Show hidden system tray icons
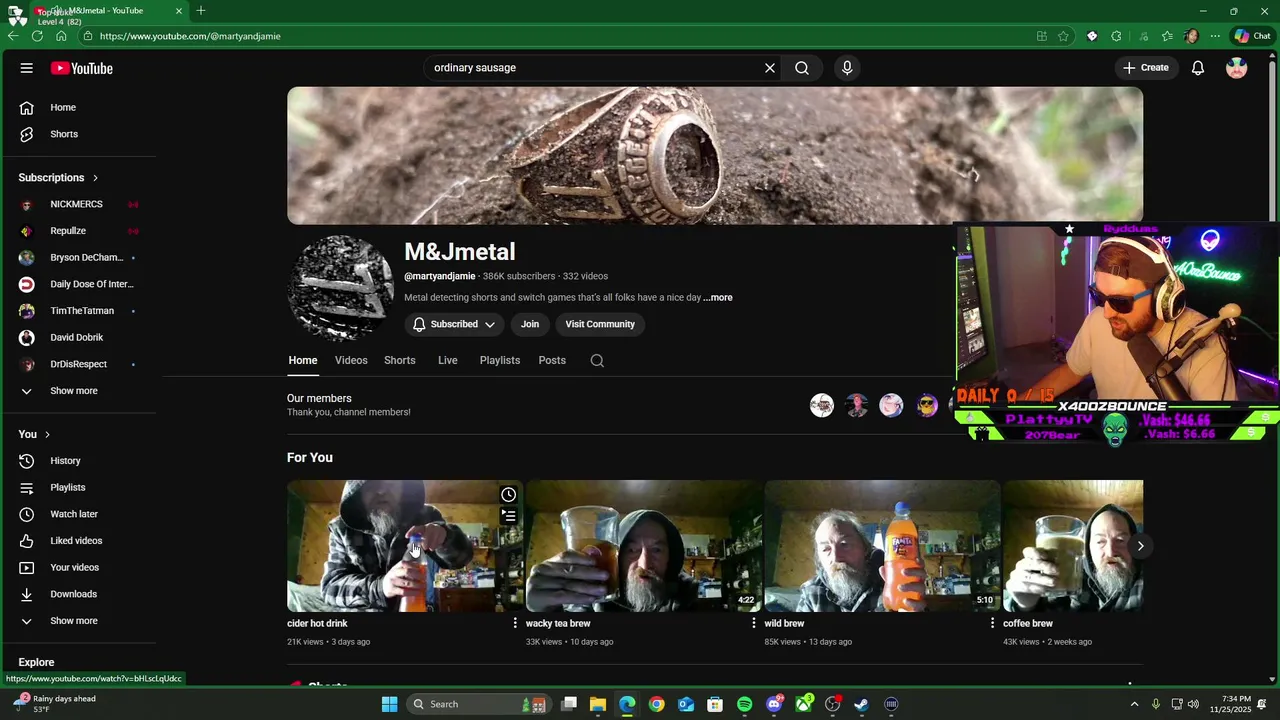 1134,704
